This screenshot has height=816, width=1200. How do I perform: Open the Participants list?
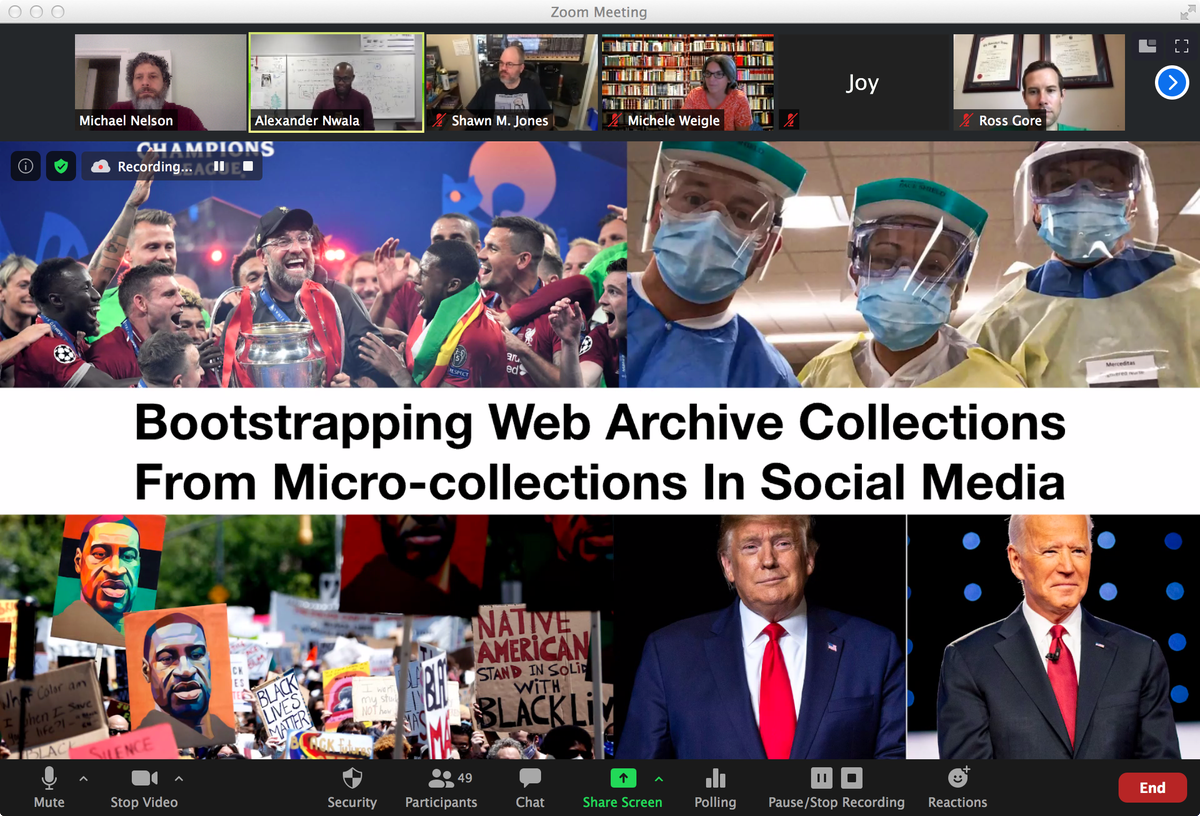pos(441,787)
